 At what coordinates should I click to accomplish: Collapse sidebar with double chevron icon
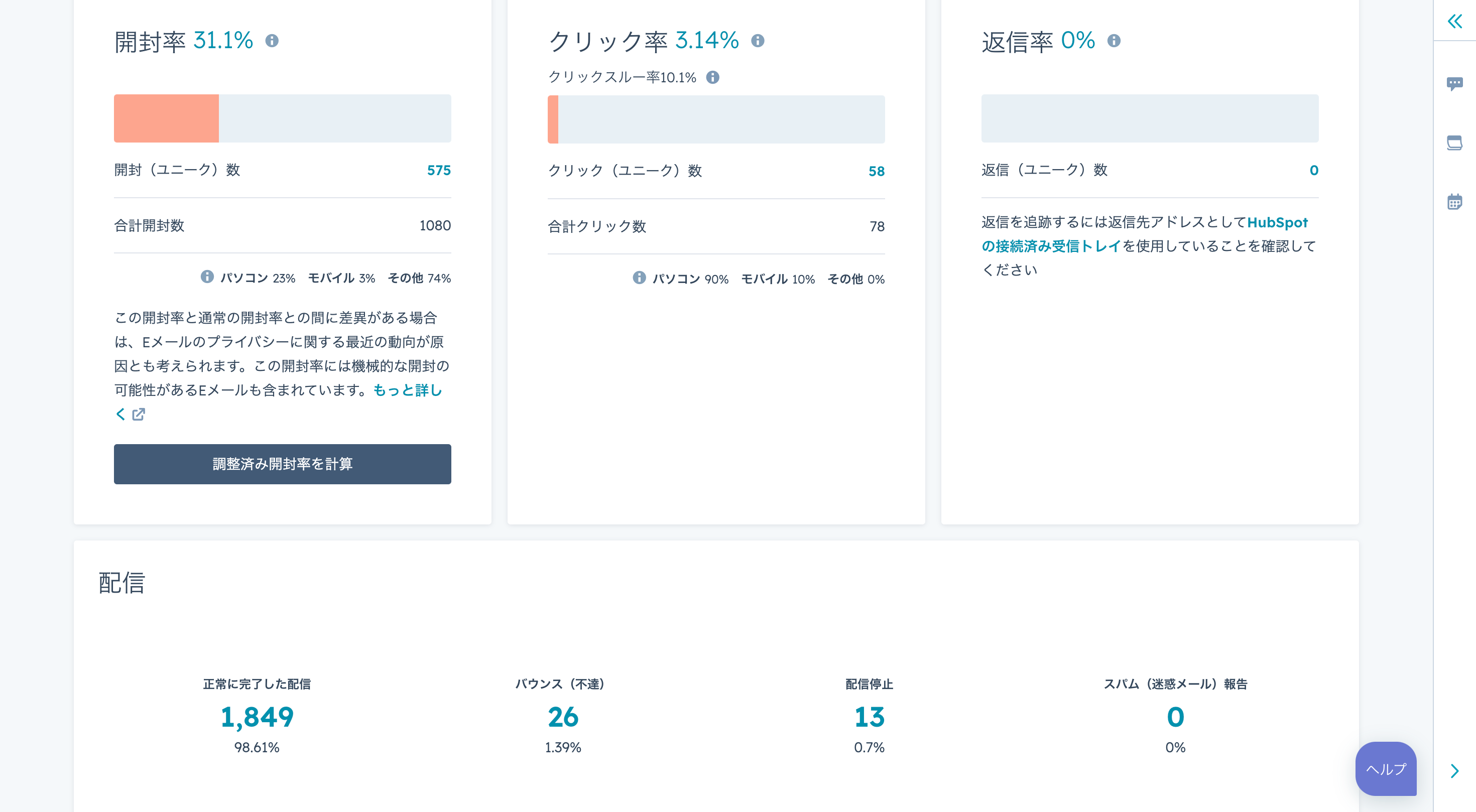1454,22
